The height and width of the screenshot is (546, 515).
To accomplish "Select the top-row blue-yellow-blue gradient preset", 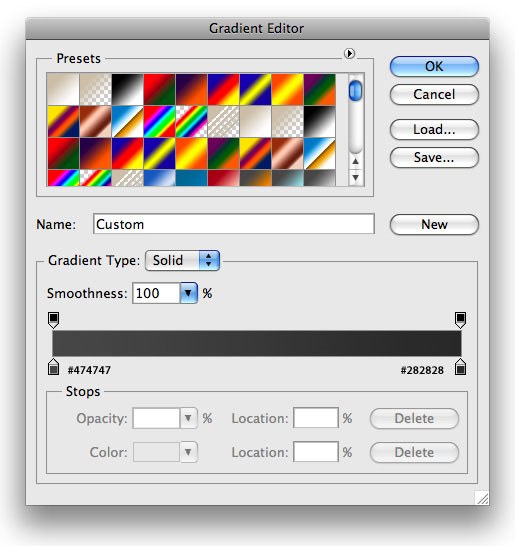I will pos(256,89).
